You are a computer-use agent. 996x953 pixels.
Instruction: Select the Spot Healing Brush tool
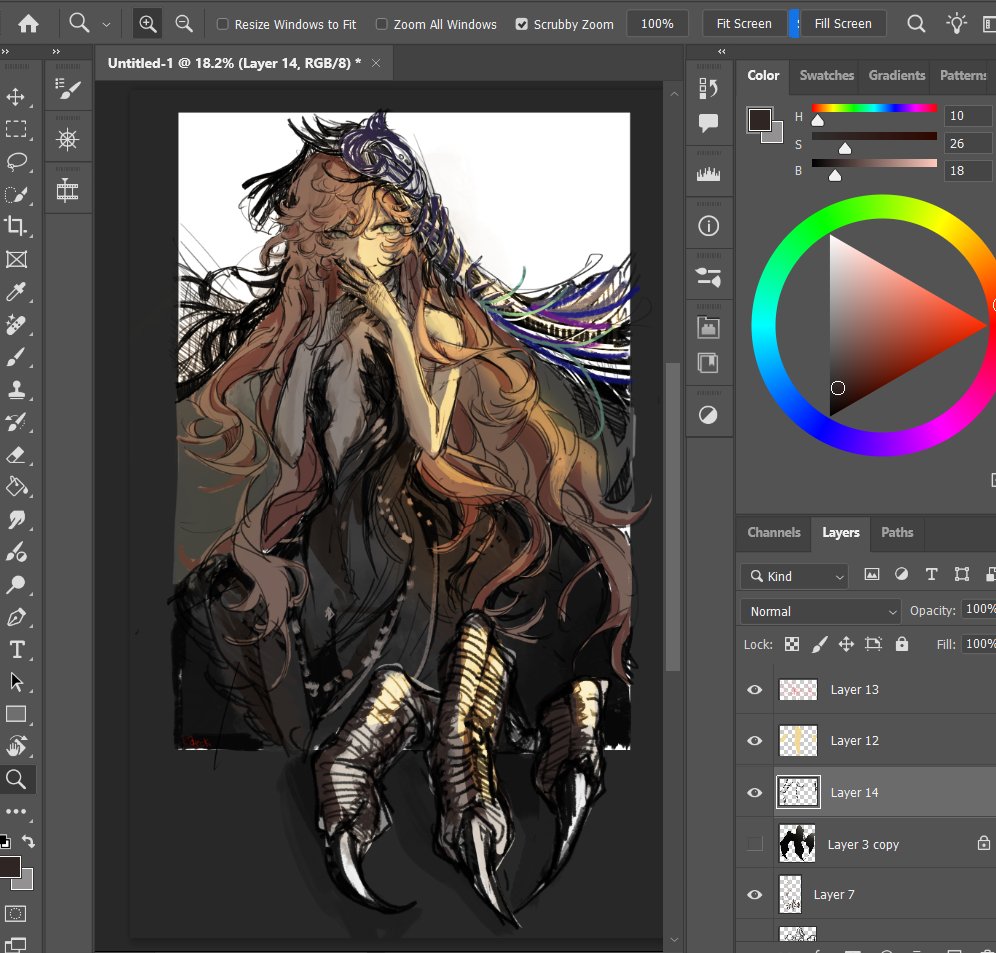point(16,325)
